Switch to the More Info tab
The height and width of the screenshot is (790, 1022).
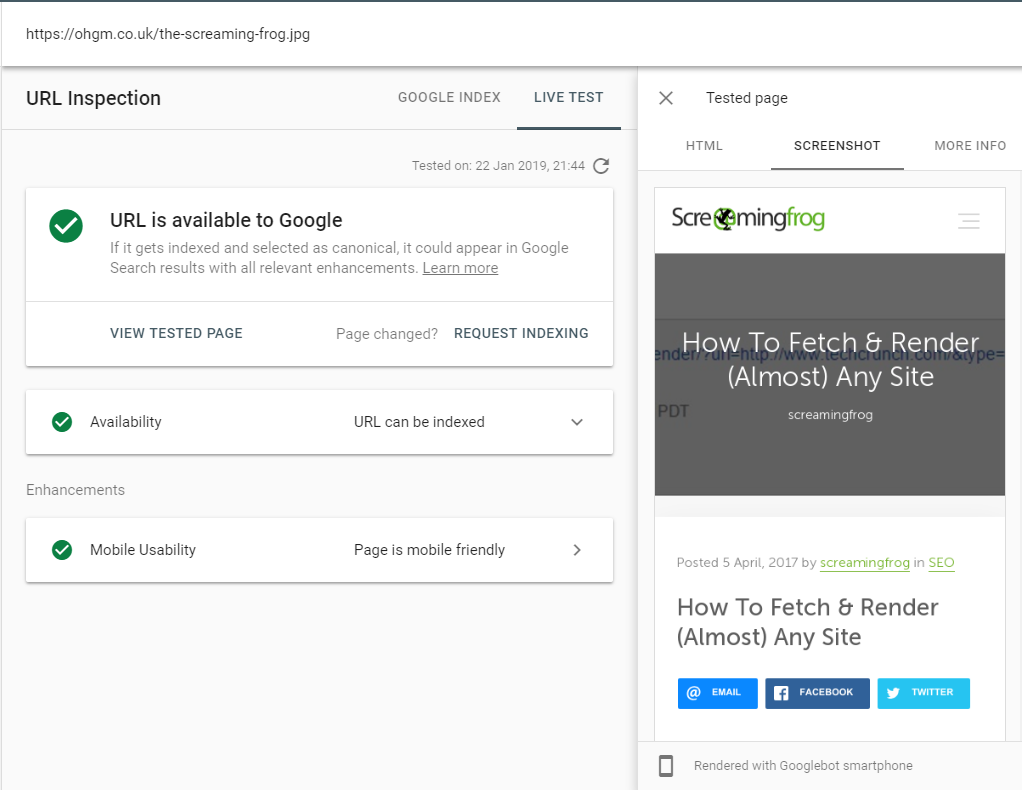pos(970,145)
